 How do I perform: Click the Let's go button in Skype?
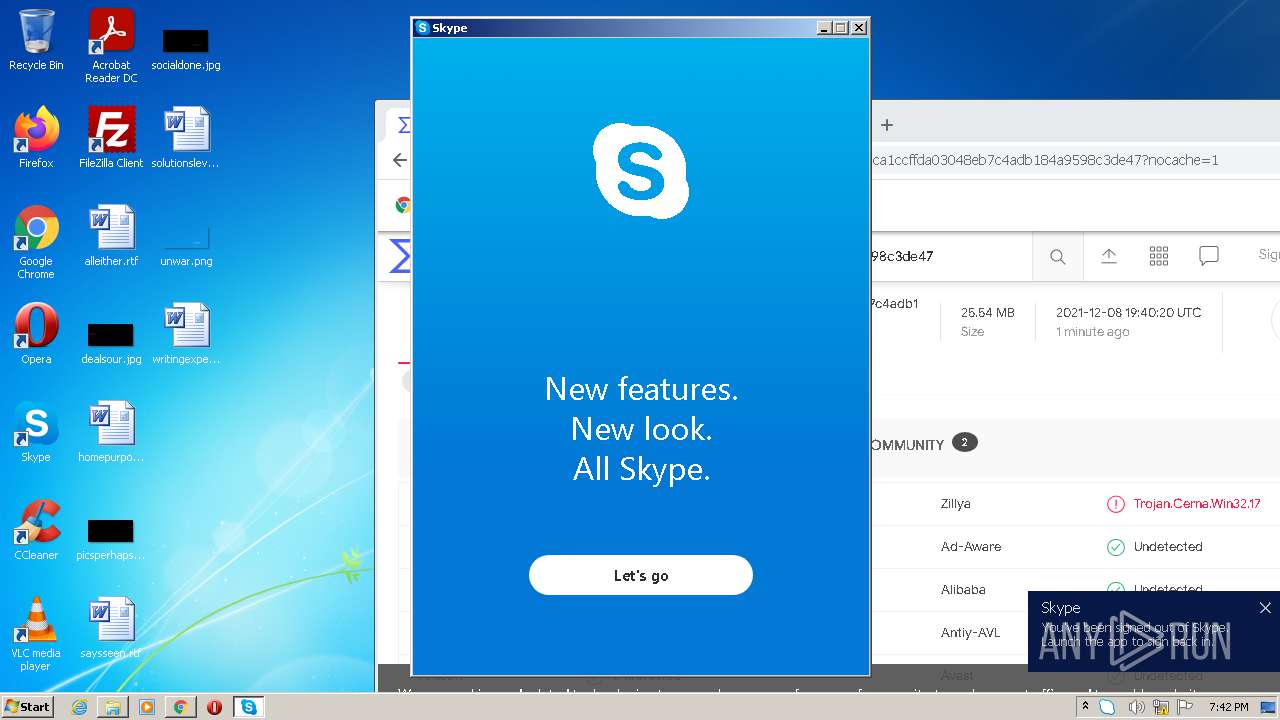click(640, 575)
